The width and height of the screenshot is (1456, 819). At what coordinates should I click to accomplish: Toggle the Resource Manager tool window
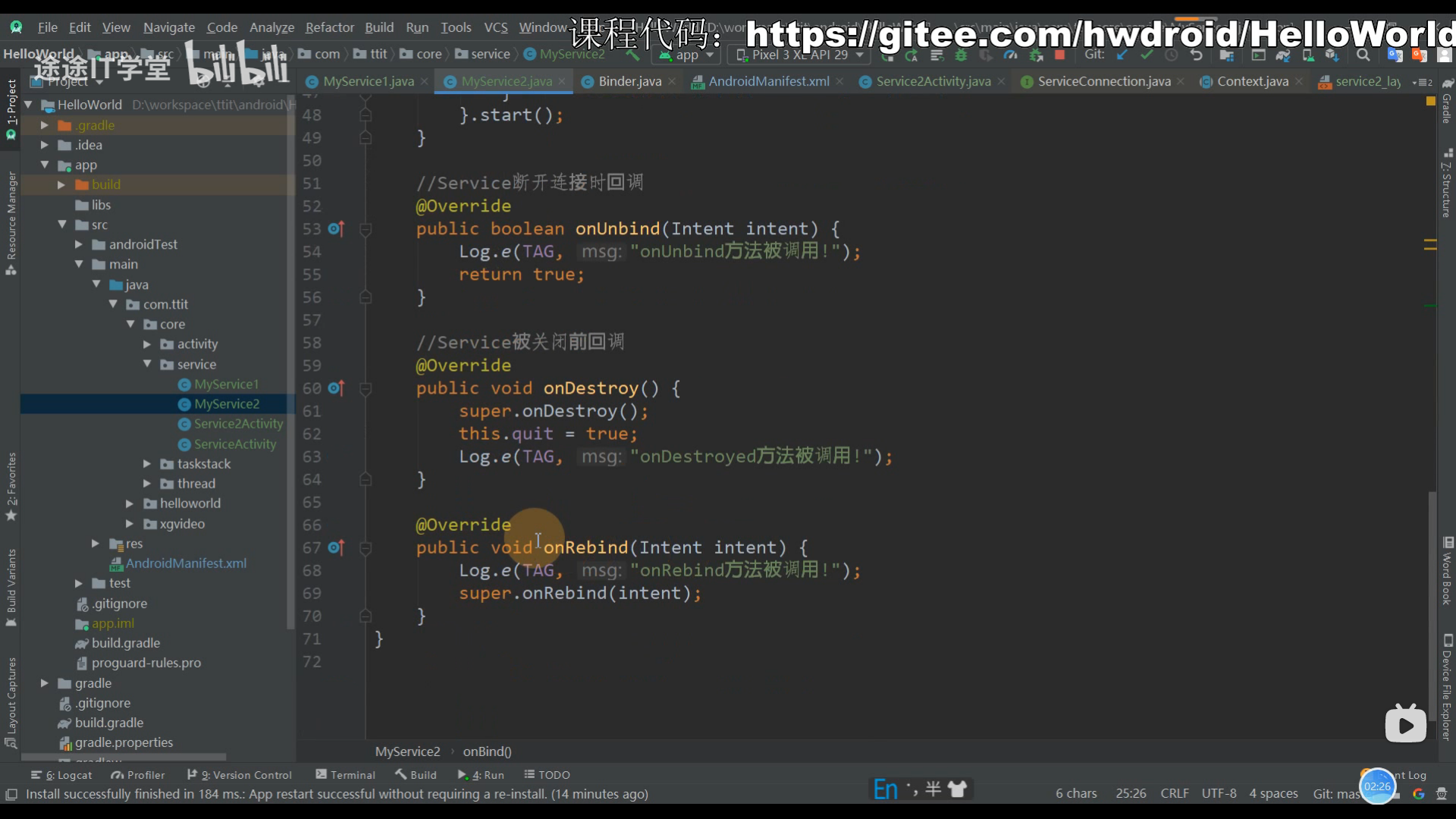[x=11, y=223]
